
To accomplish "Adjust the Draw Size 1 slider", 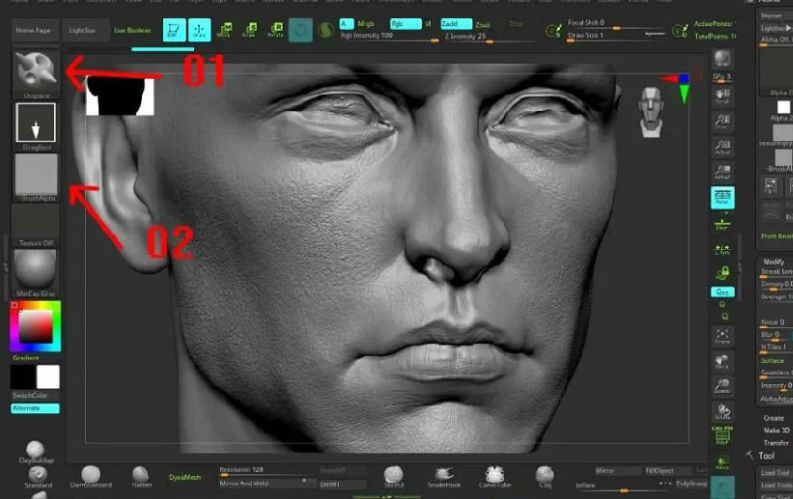I will pos(614,36).
